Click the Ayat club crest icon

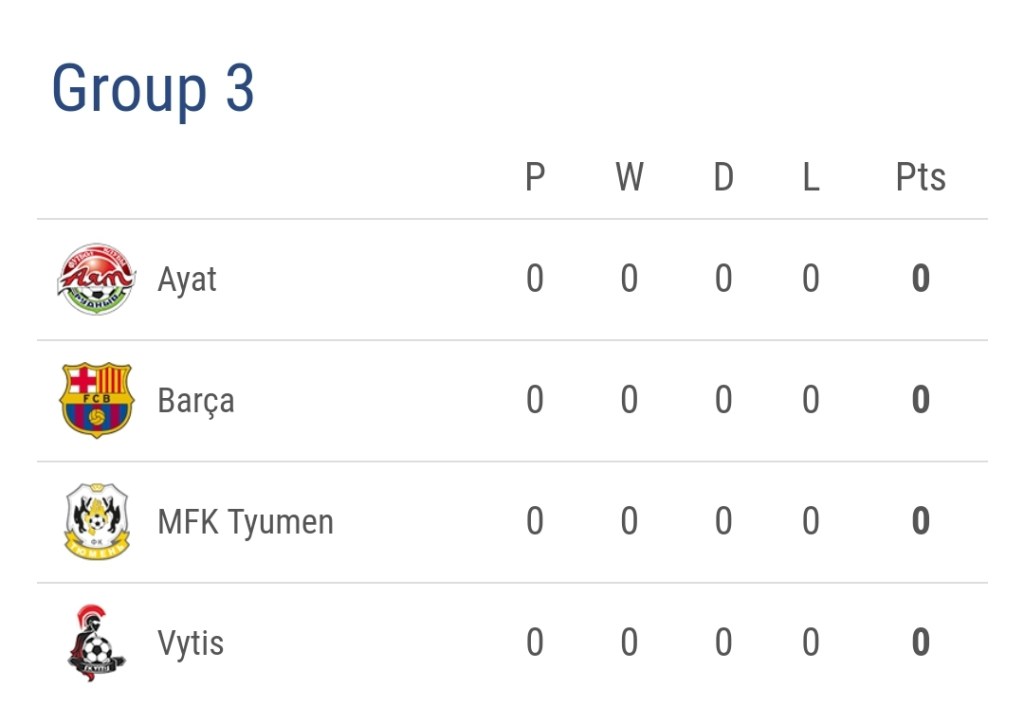click(x=95, y=279)
